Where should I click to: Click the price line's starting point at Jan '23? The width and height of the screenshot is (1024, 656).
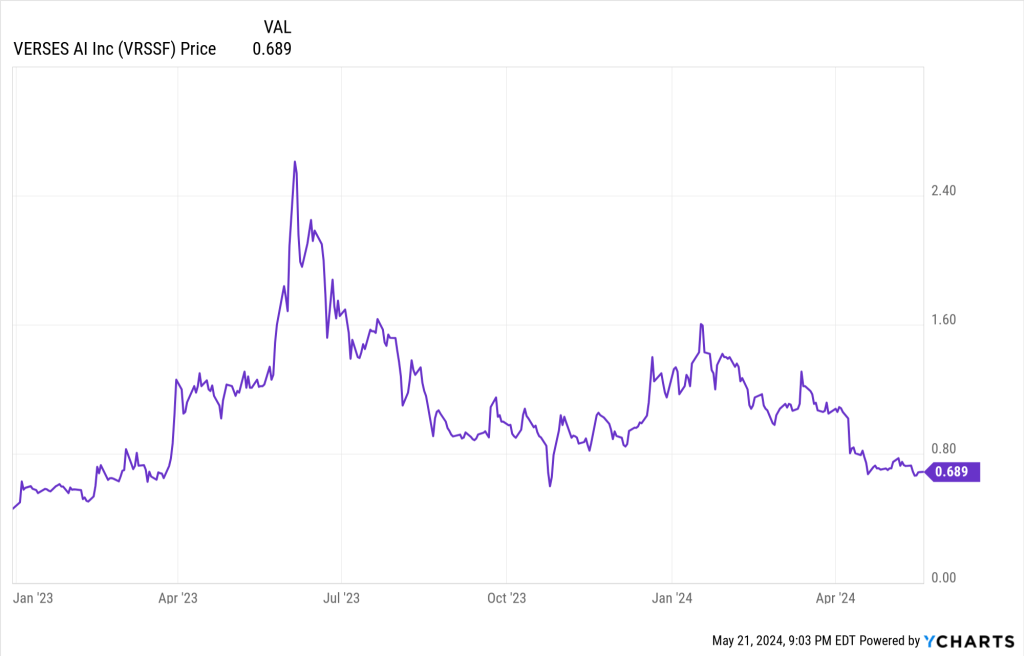coord(13,509)
